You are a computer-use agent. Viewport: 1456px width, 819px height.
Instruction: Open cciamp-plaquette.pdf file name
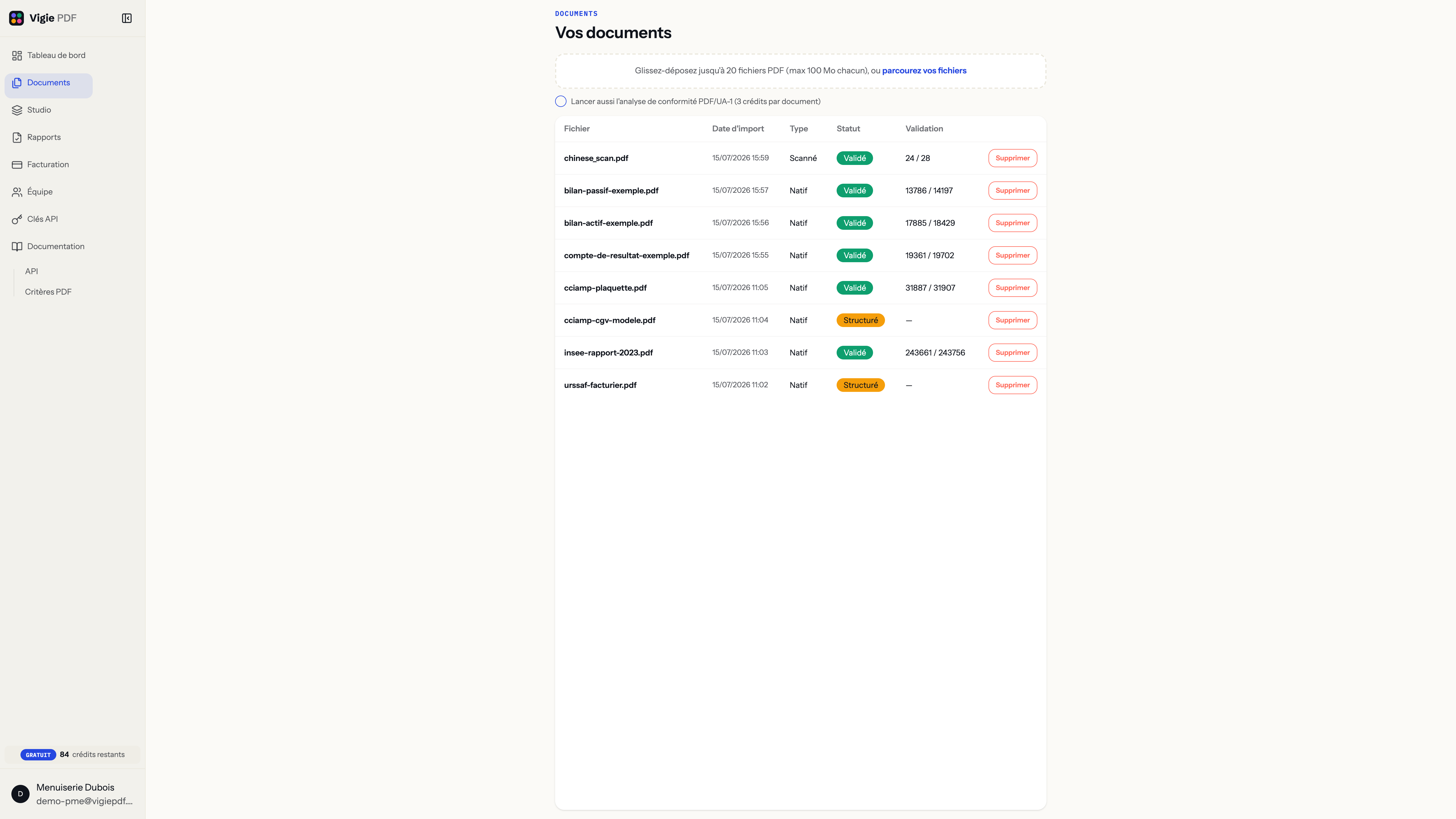(x=605, y=288)
